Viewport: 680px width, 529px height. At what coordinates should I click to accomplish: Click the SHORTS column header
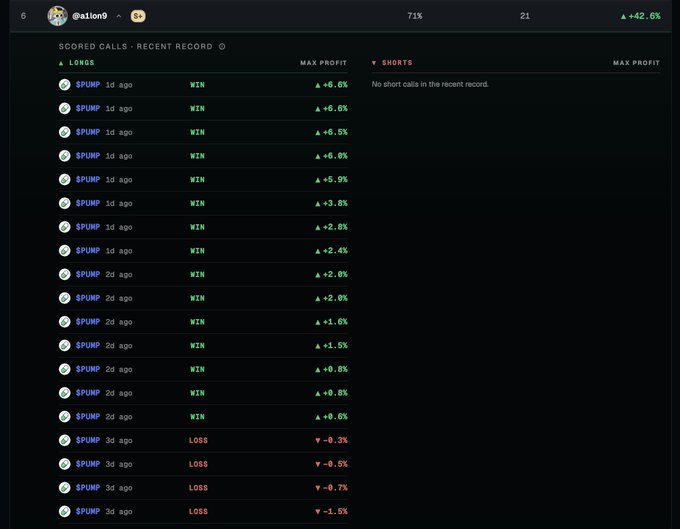tap(392, 63)
